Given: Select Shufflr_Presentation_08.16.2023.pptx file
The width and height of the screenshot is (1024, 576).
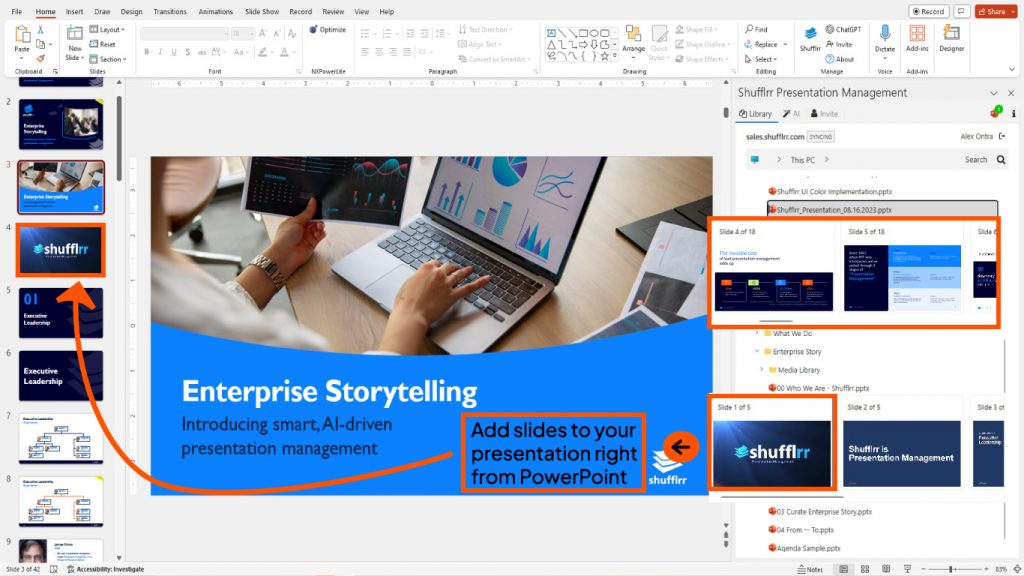Looking at the screenshot, I should pyautogui.click(x=882, y=210).
